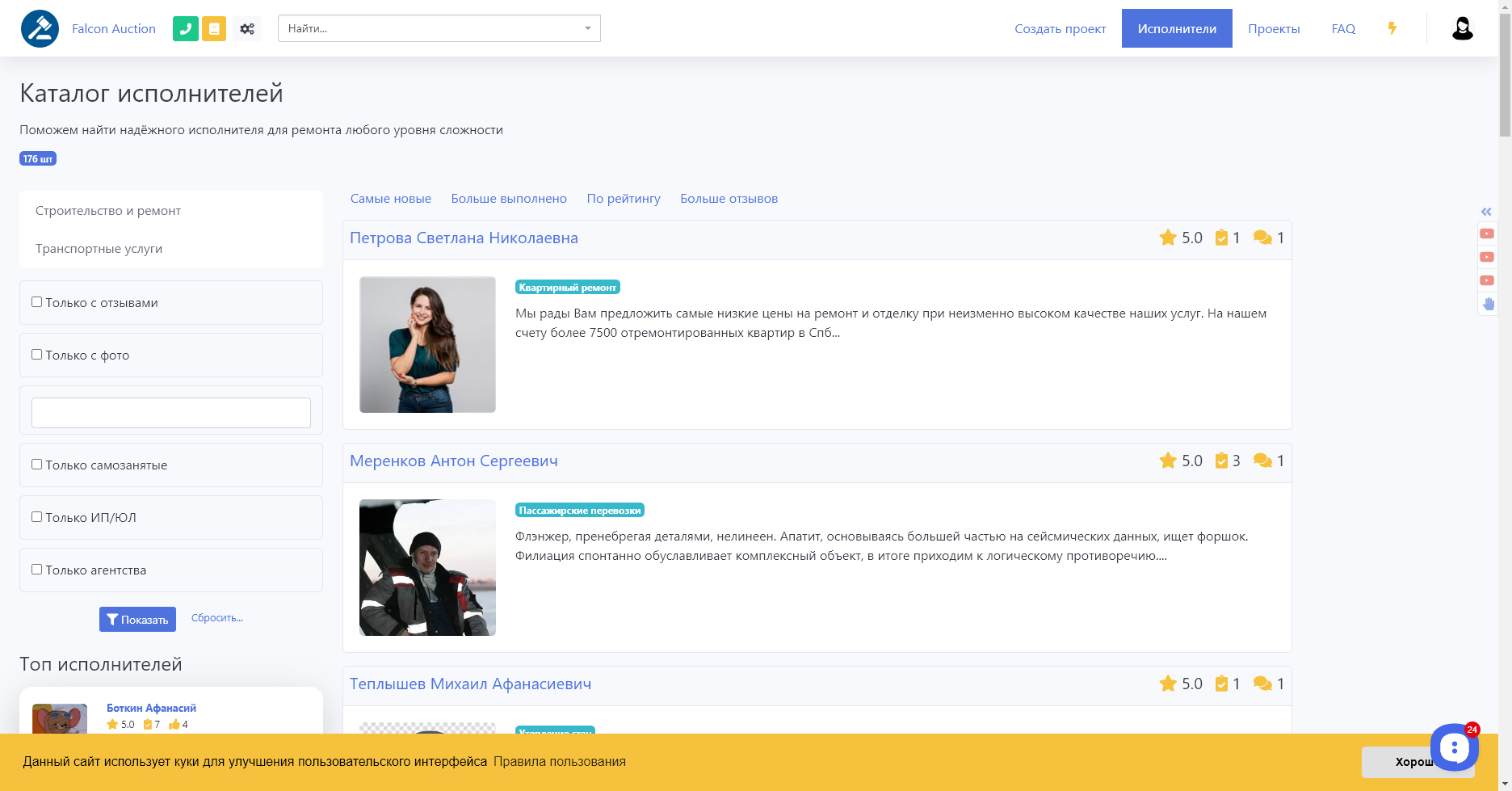Sort by the 'По рейтингу' tab
The width and height of the screenshot is (1512, 791).
624,199
